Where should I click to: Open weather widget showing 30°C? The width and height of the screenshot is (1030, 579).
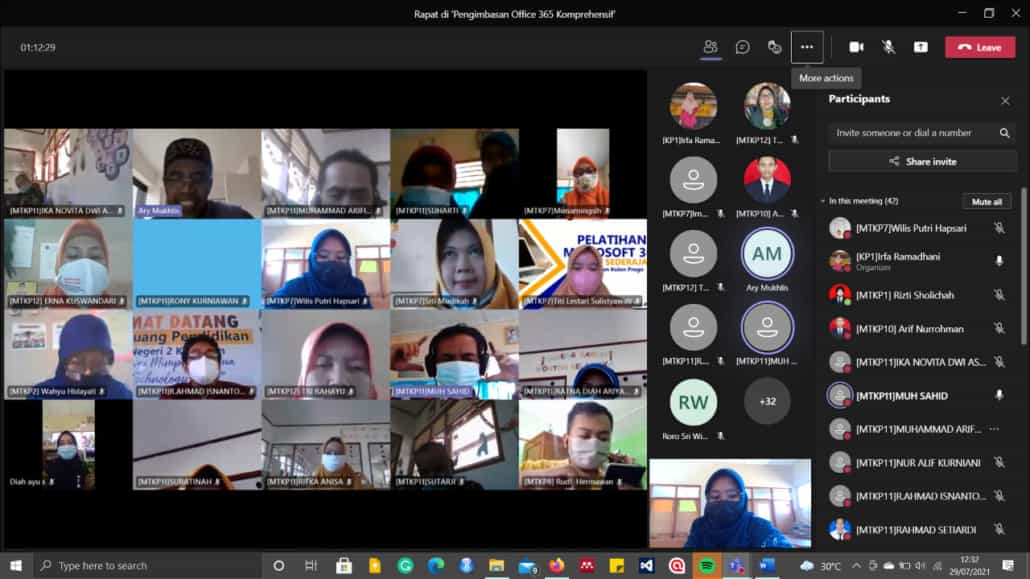820,565
